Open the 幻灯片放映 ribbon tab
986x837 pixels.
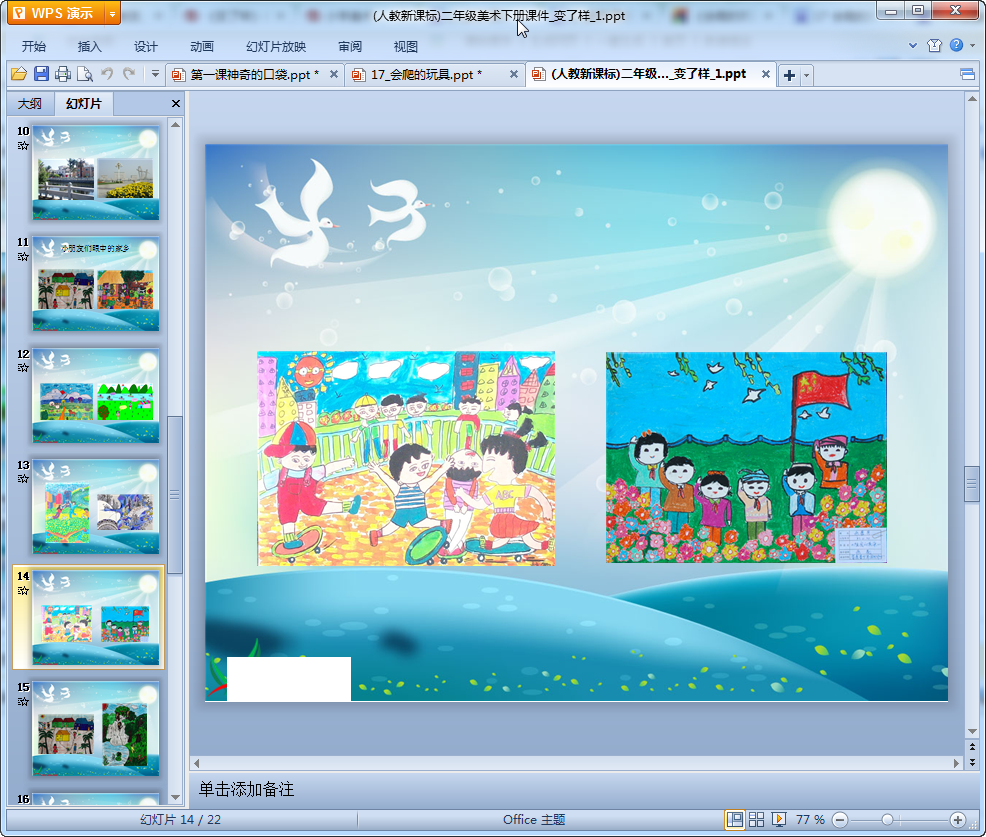click(x=276, y=47)
